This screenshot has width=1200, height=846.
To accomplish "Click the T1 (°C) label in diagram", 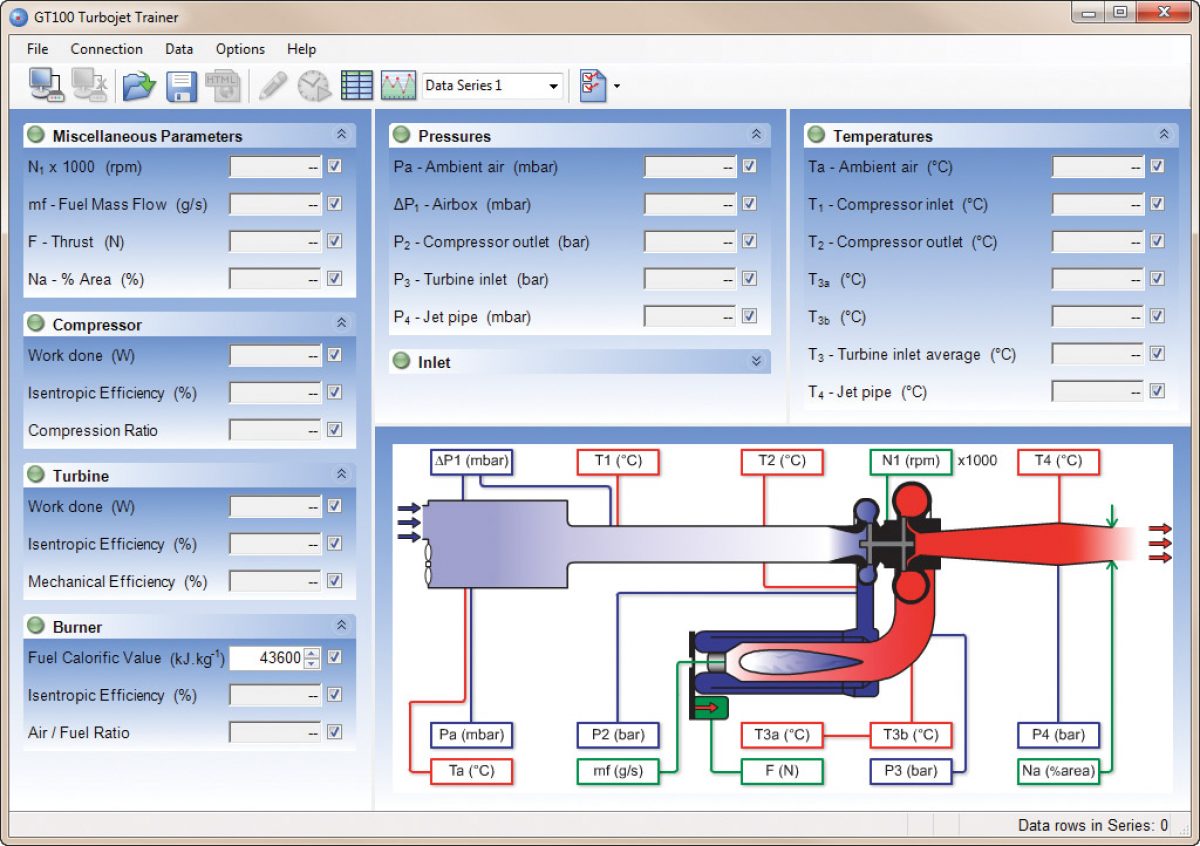I will [x=617, y=461].
